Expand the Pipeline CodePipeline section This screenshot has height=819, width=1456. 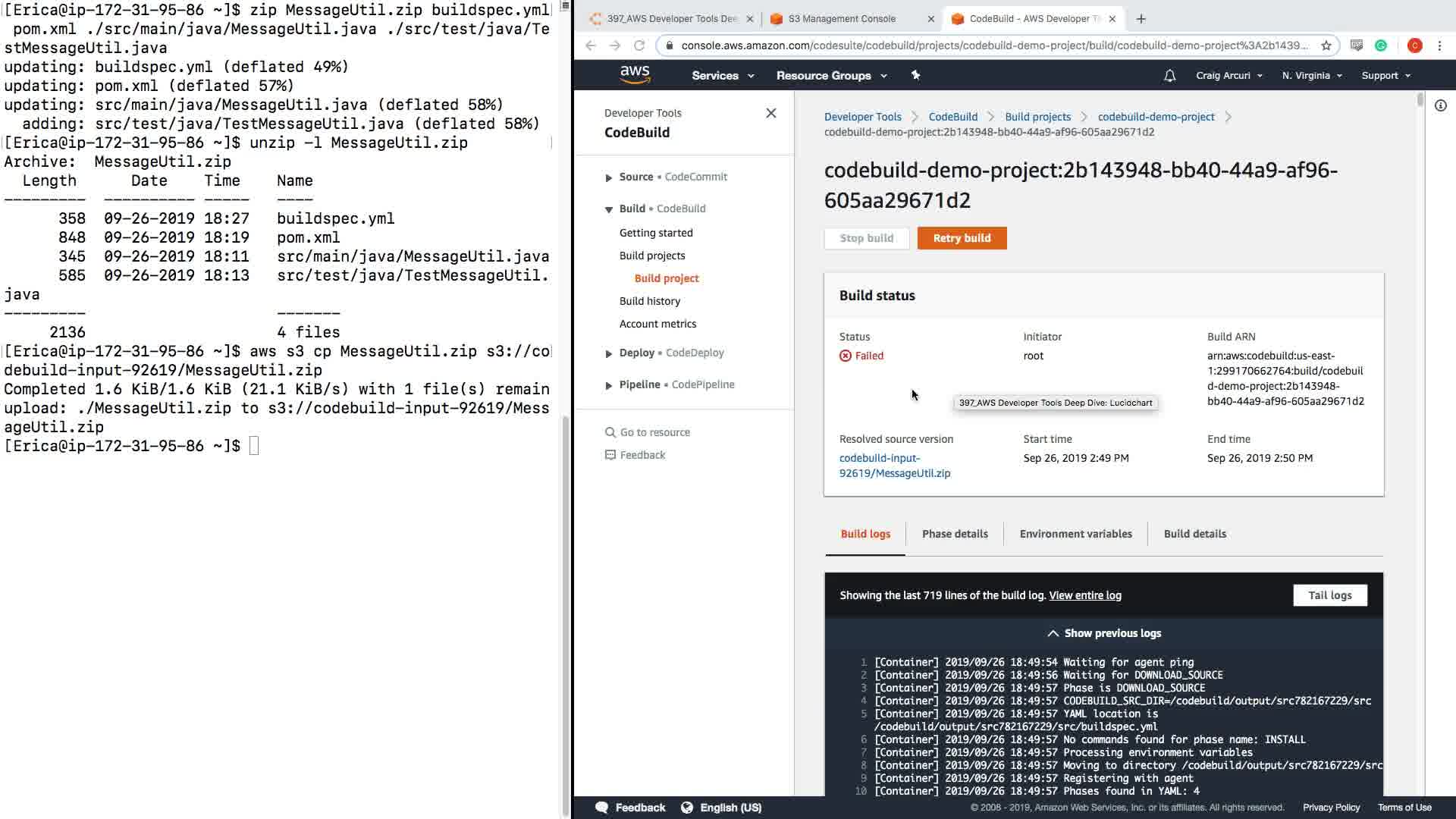pos(609,385)
